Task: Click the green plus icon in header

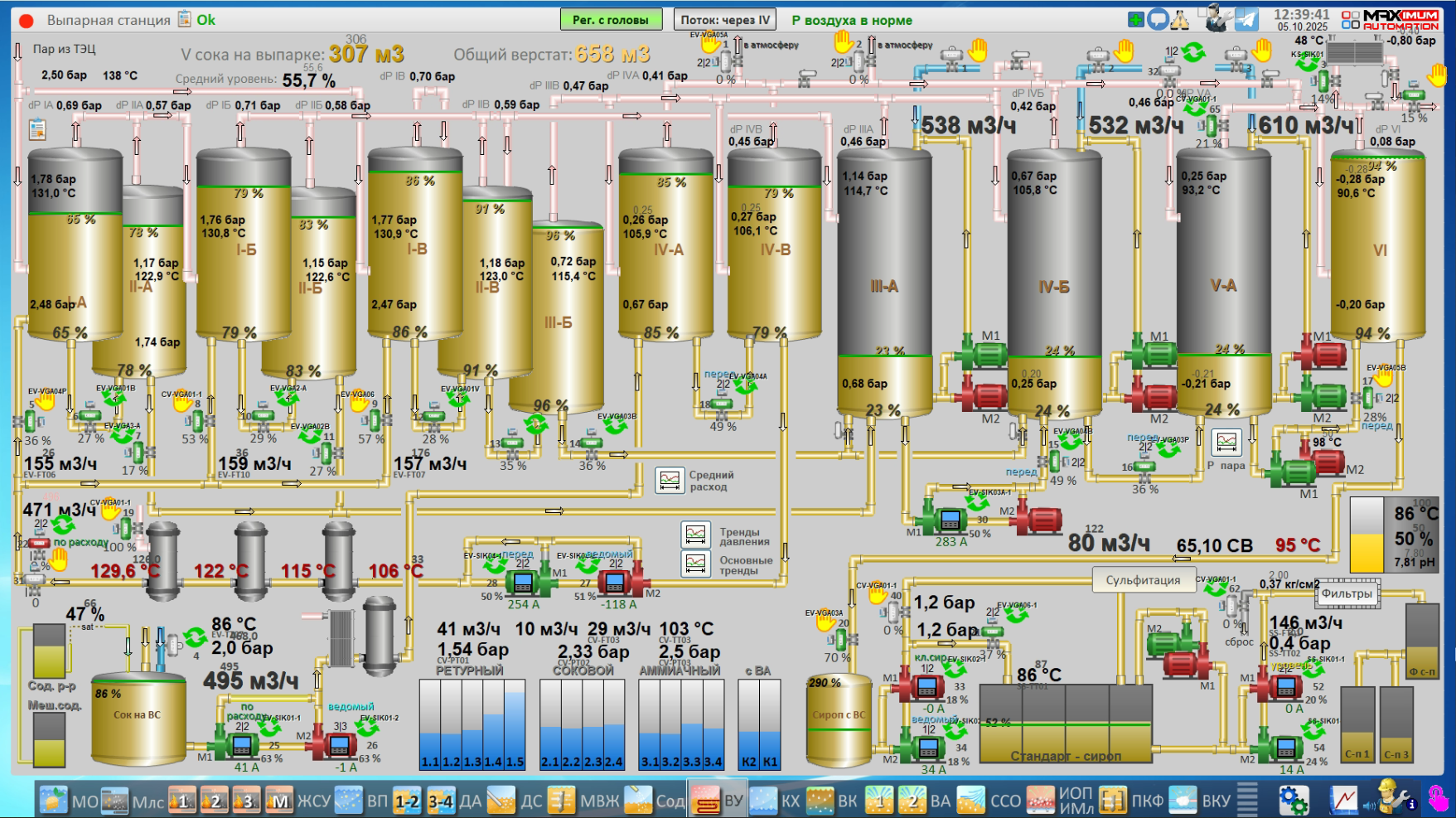Action: [1136, 20]
